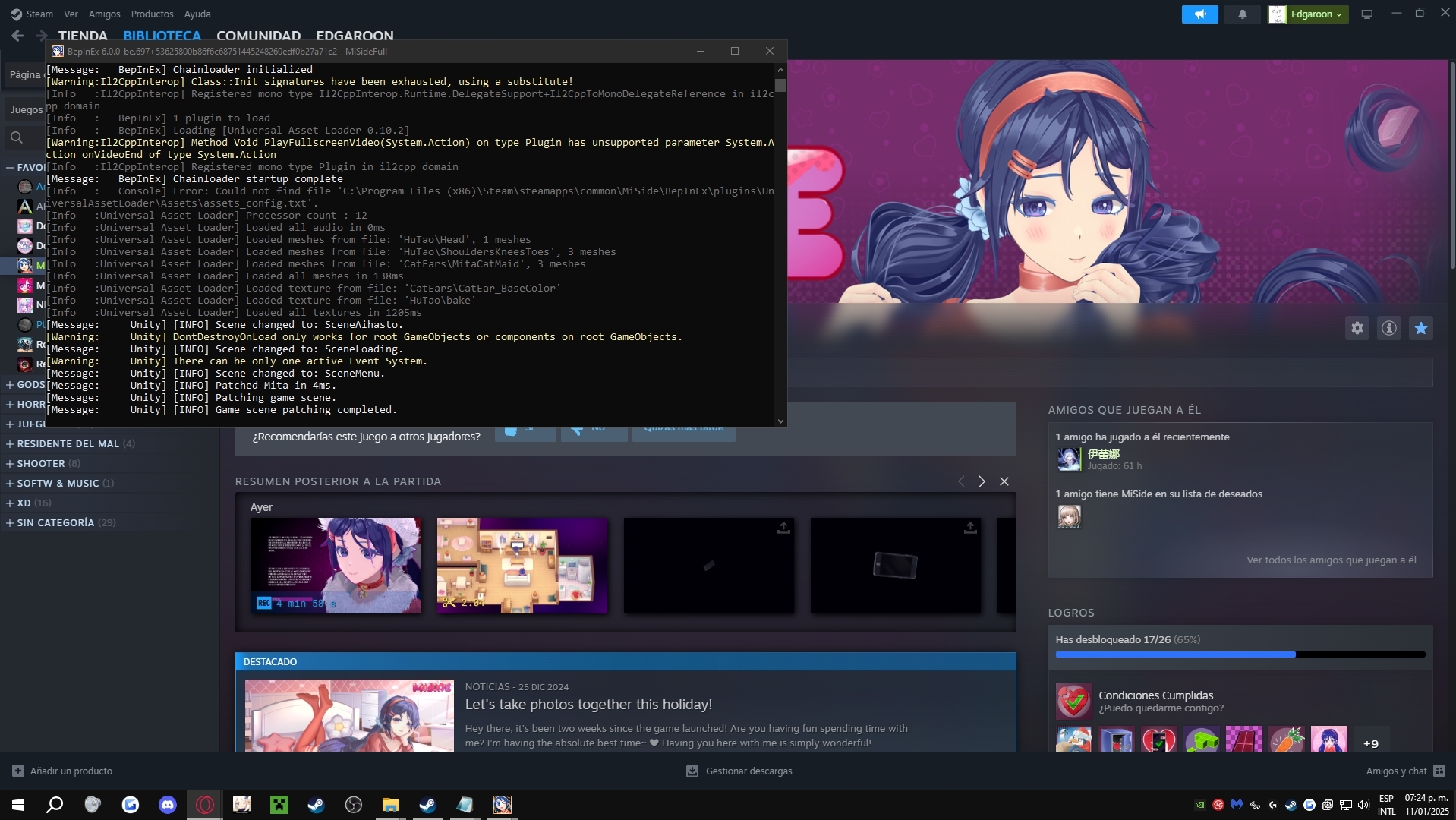Show next post-game summary items
1456x820 pixels.
[x=982, y=481]
